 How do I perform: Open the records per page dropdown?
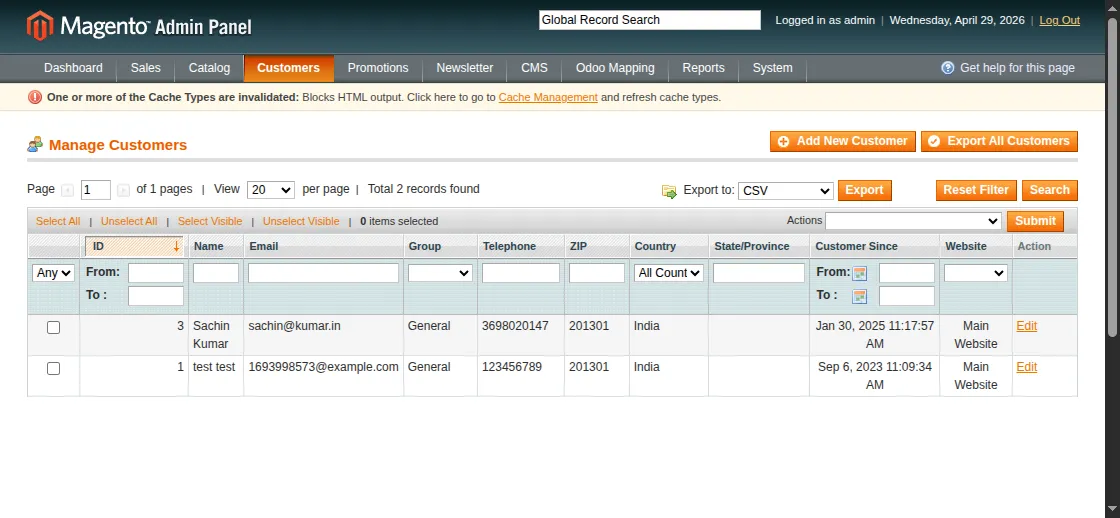(271, 190)
